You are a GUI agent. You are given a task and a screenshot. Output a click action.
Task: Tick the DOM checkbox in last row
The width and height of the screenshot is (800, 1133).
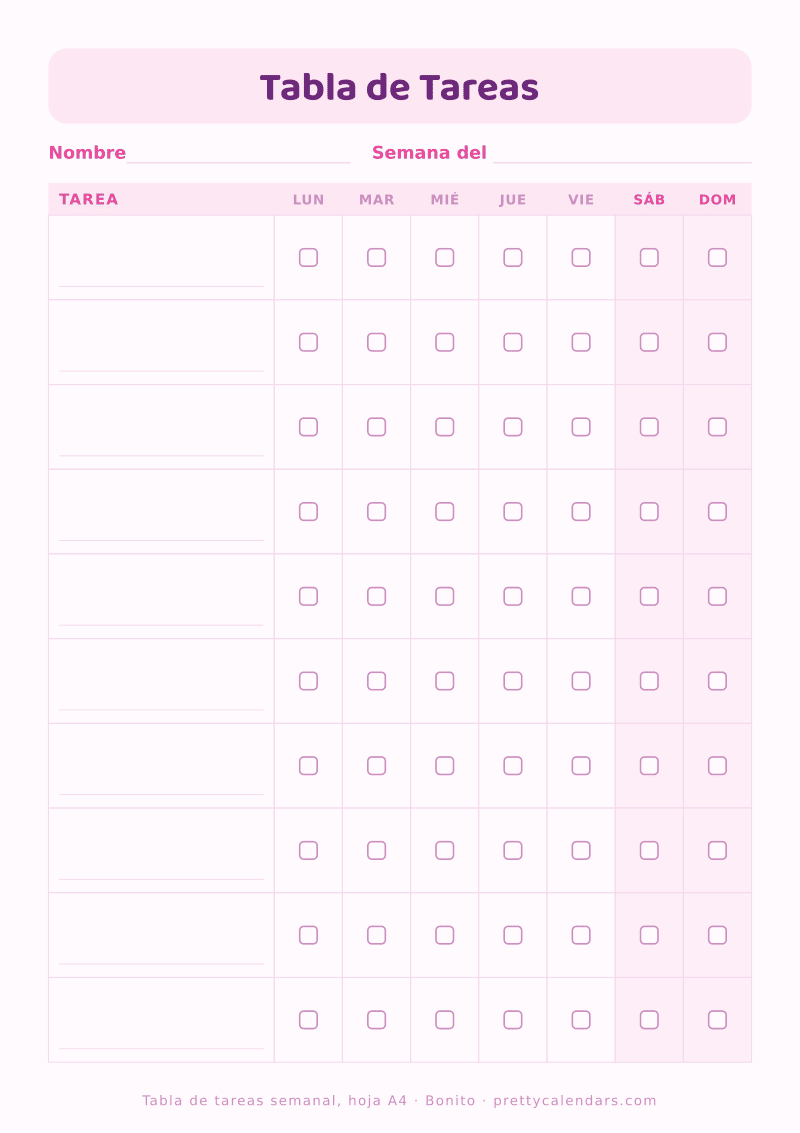(x=718, y=1020)
